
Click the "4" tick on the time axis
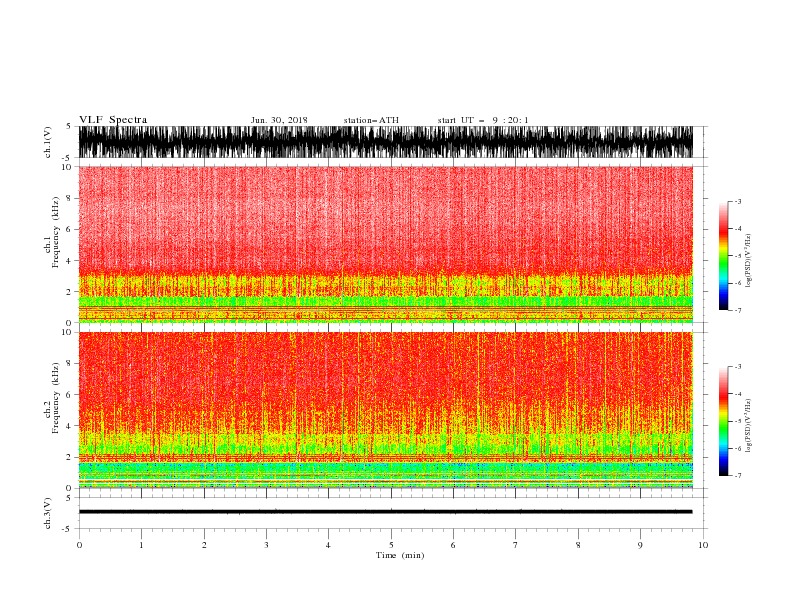click(328, 545)
